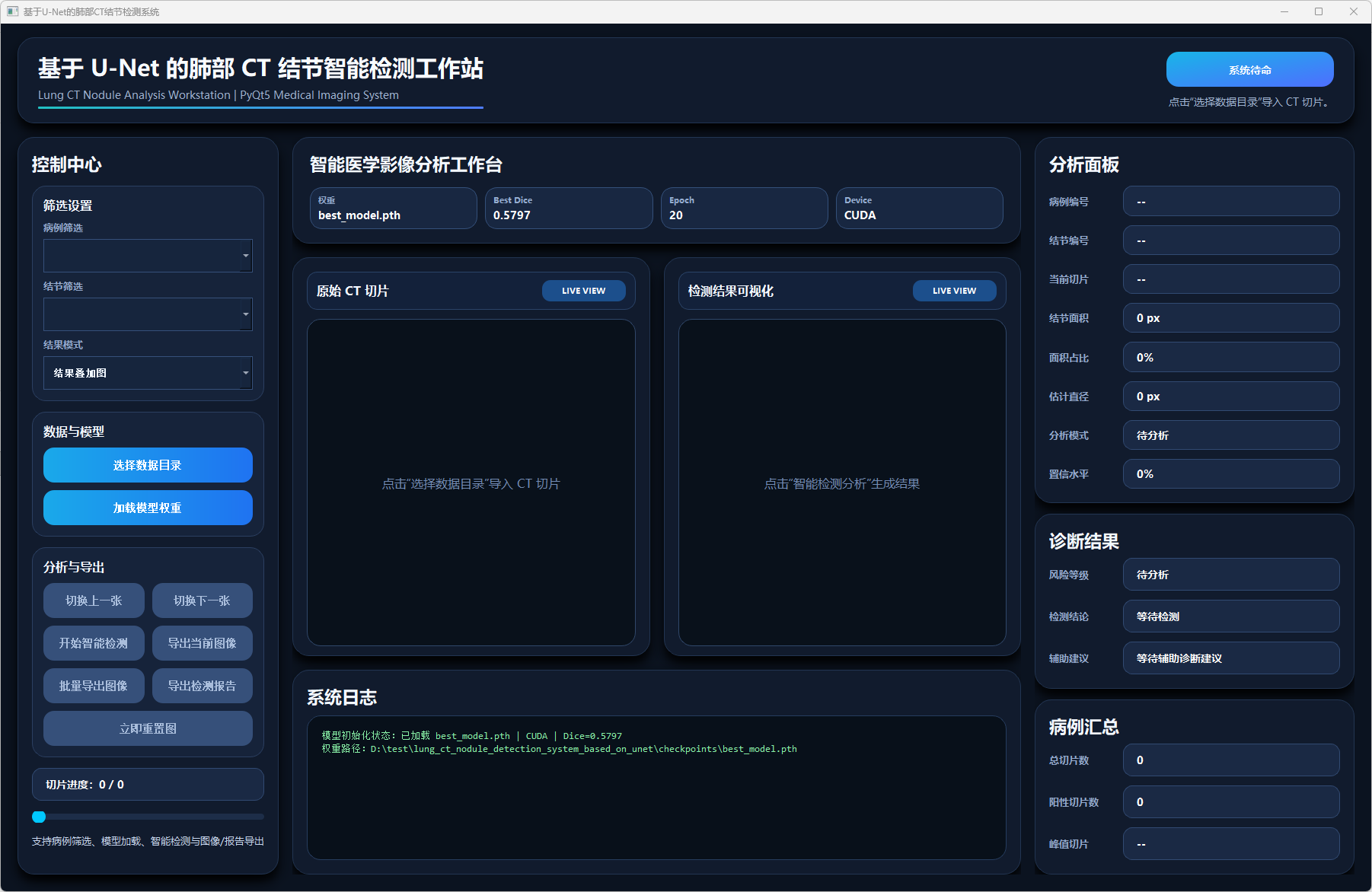Start detection with 开始智能检测

(x=94, y=643)
